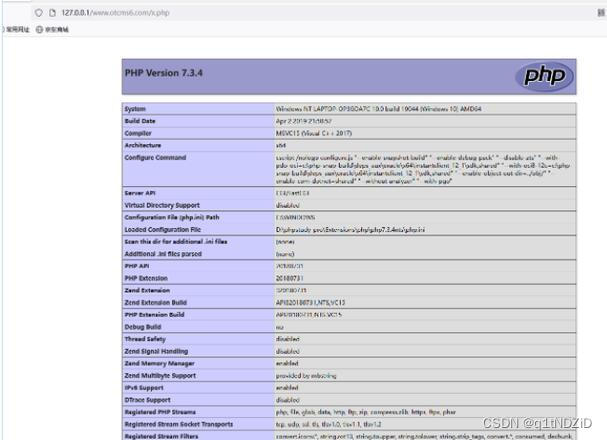607x440 pixels.
Task: Click the 'x64' architecture value
Action: tap(281, 145)
